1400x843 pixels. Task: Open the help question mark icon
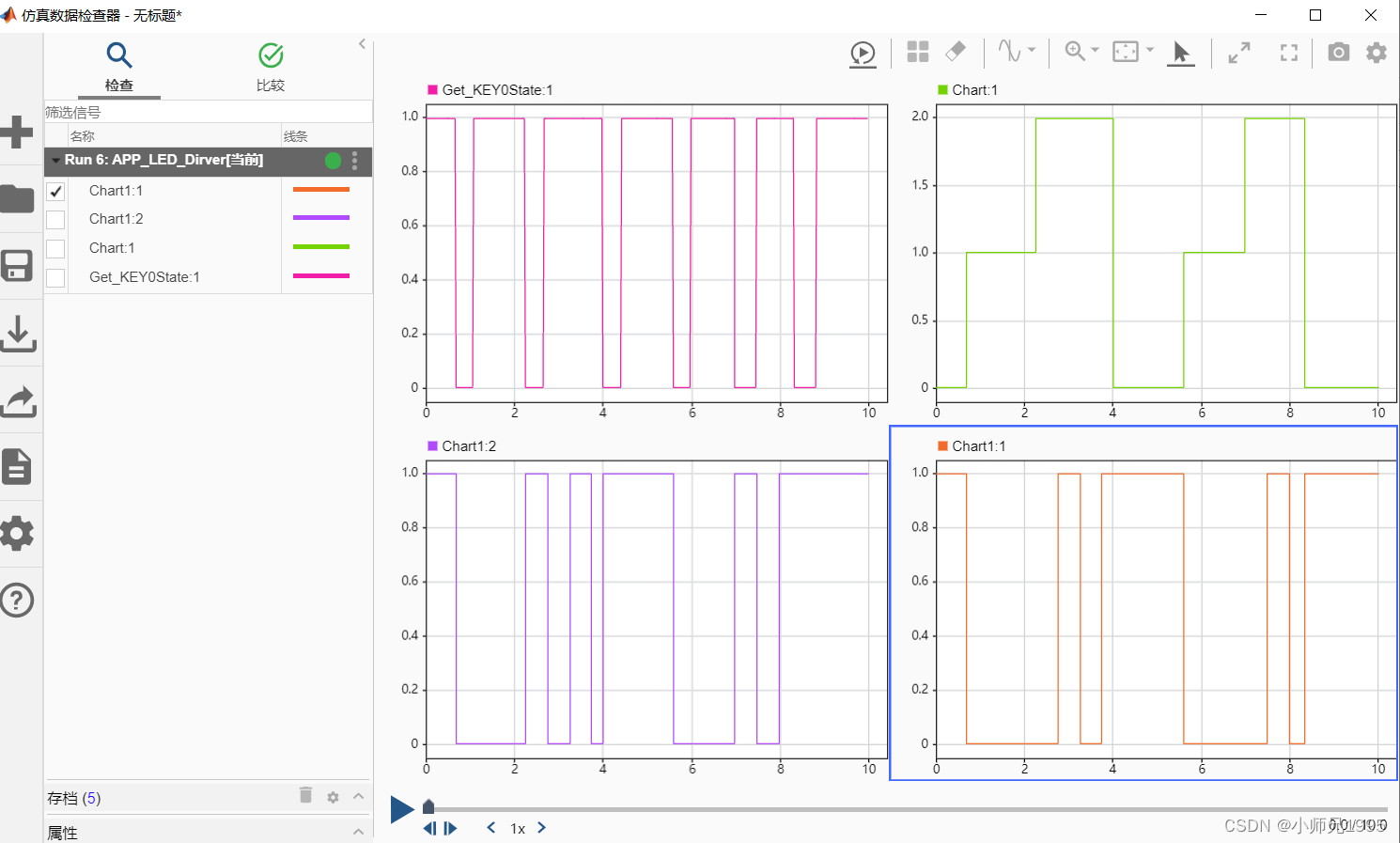point(19,600)
